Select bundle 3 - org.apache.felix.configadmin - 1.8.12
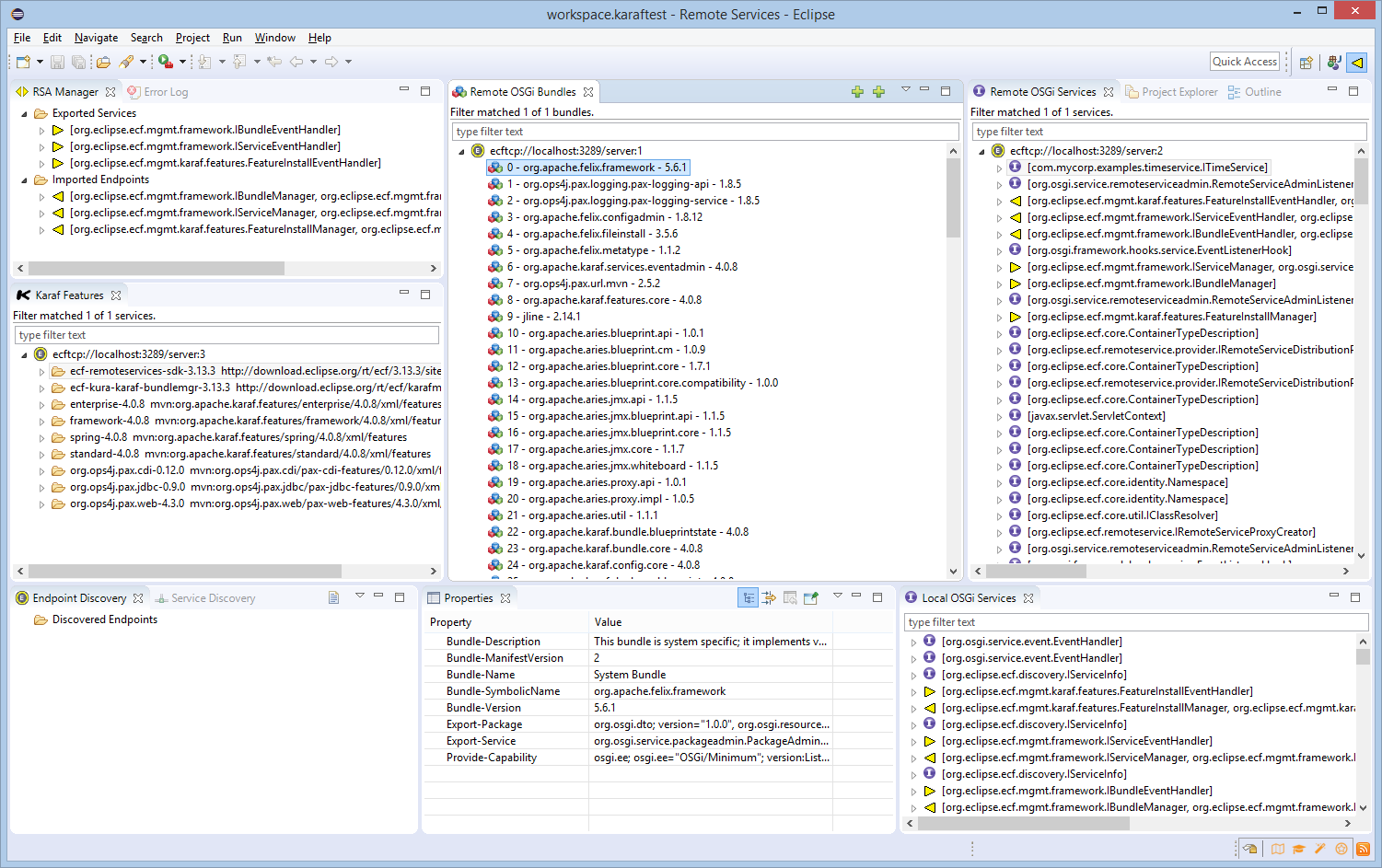 coord(595,217)
